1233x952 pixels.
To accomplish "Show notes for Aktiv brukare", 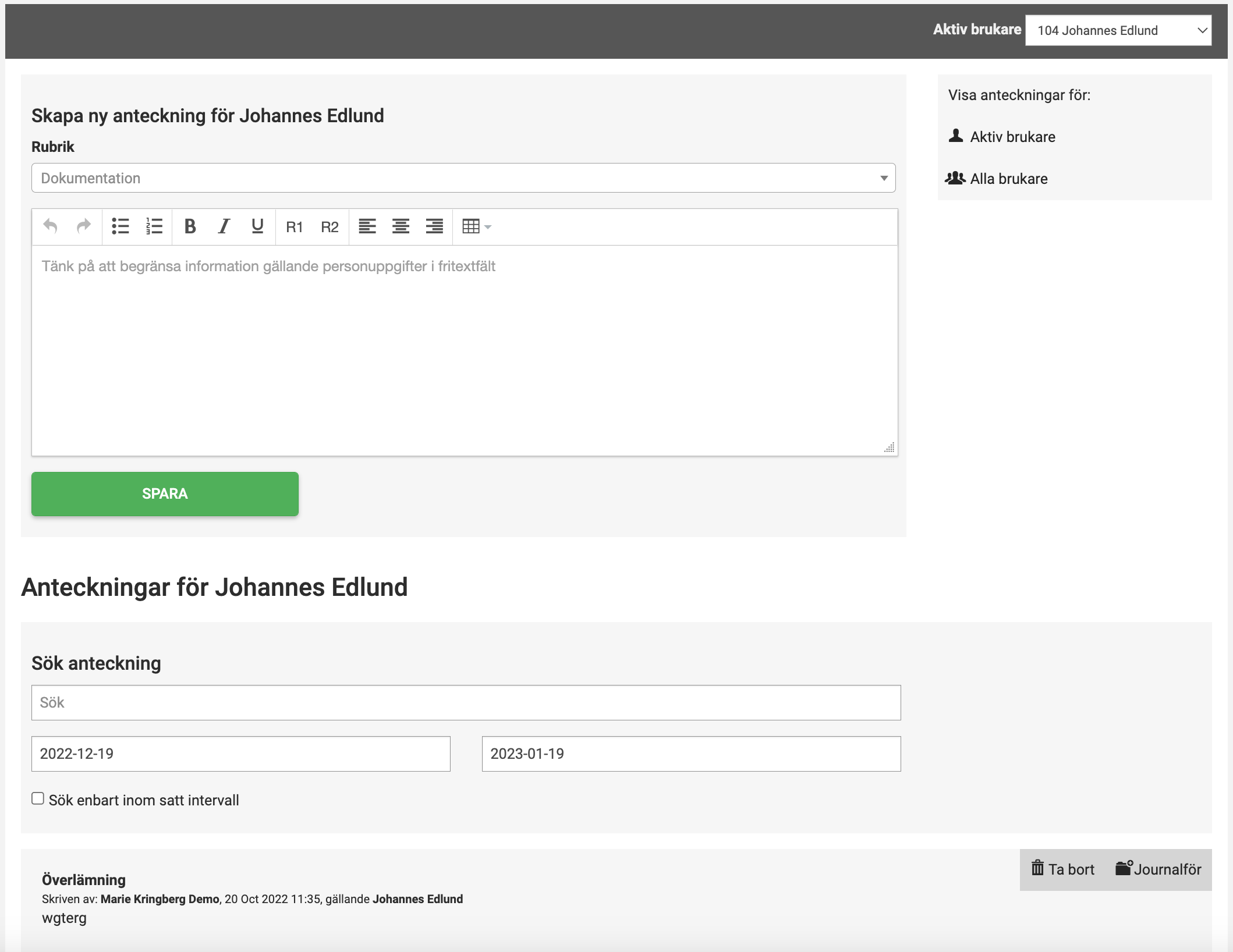I will point(1012,137).
